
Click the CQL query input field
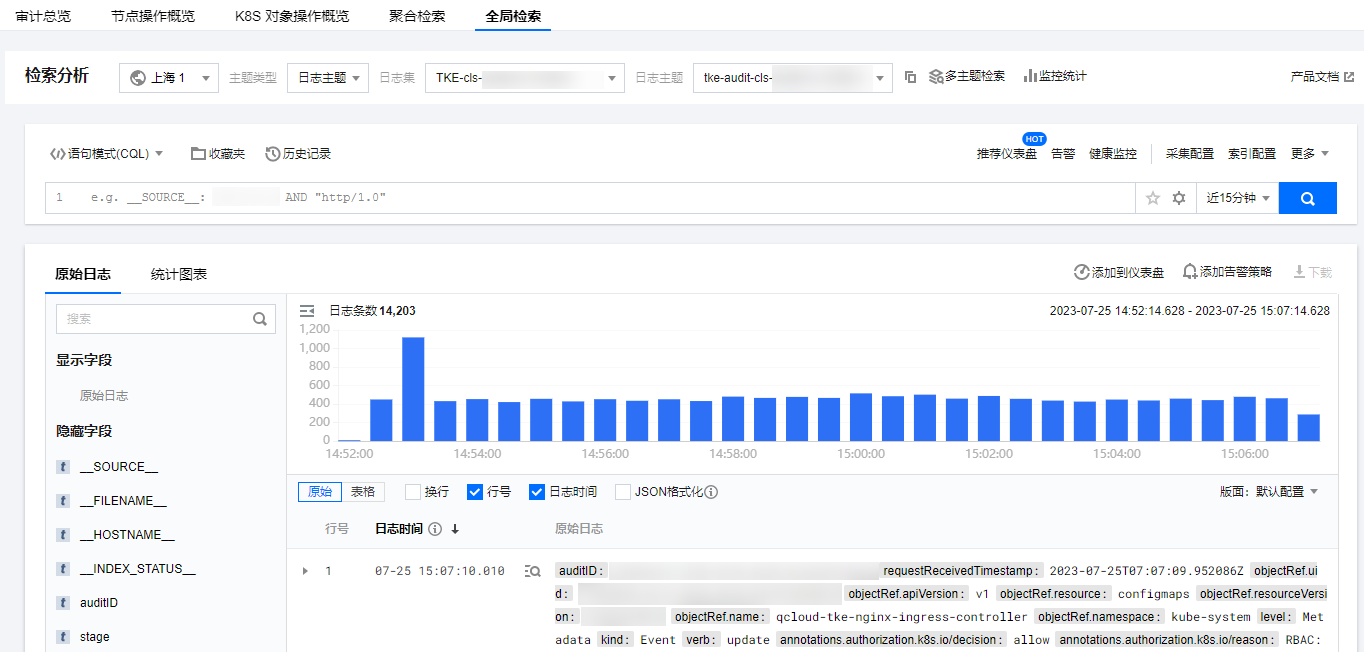coord(590,198)
